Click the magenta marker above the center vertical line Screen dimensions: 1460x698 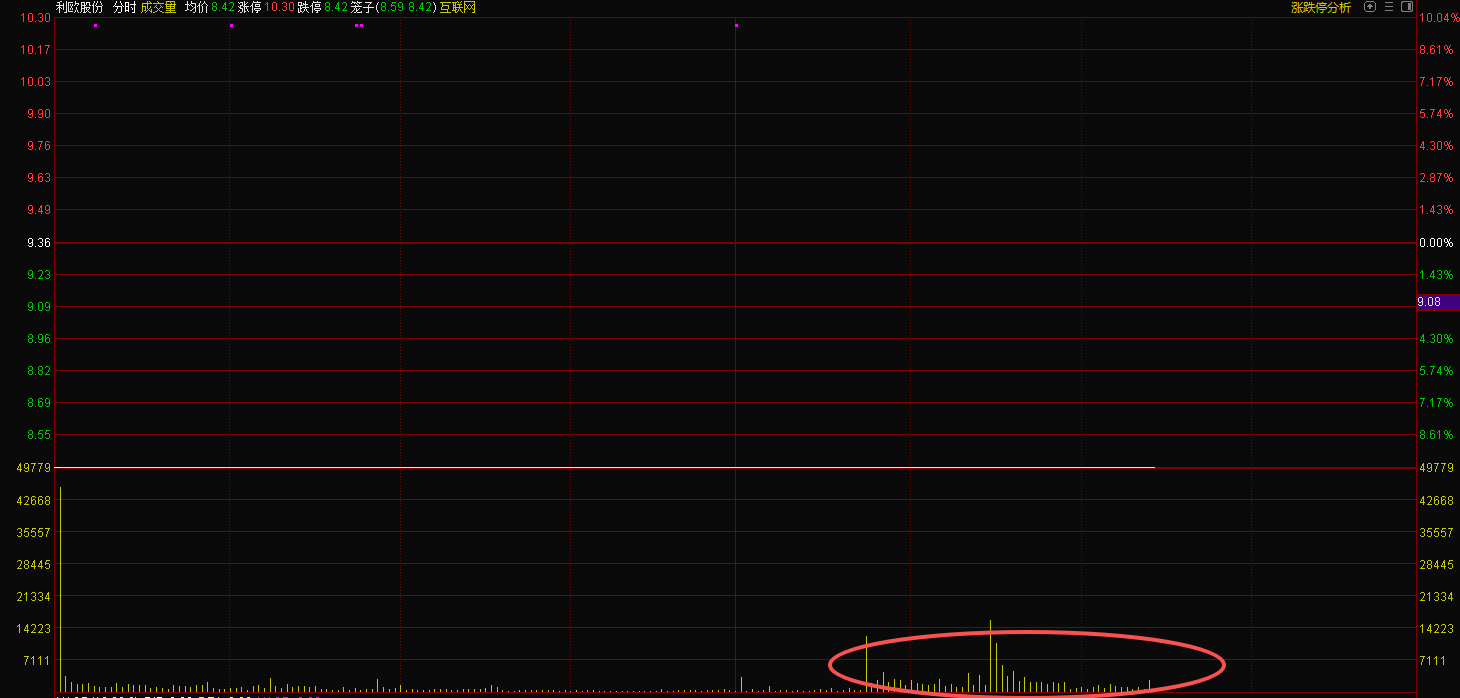click(x=736, y=25)
